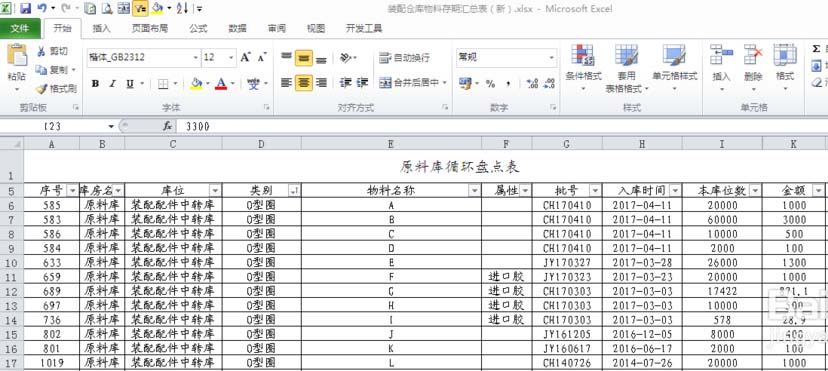828x371 pixels.
Task: Open the 类别 column filter dropdown
Action: point(294,191)
